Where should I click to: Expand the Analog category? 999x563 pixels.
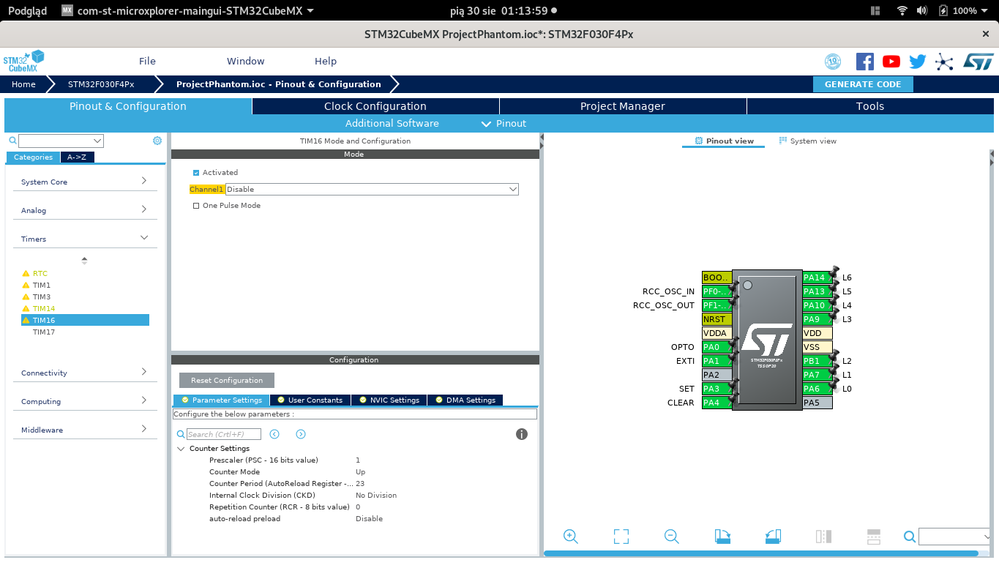pyautogui.click(x=84, y=210)
